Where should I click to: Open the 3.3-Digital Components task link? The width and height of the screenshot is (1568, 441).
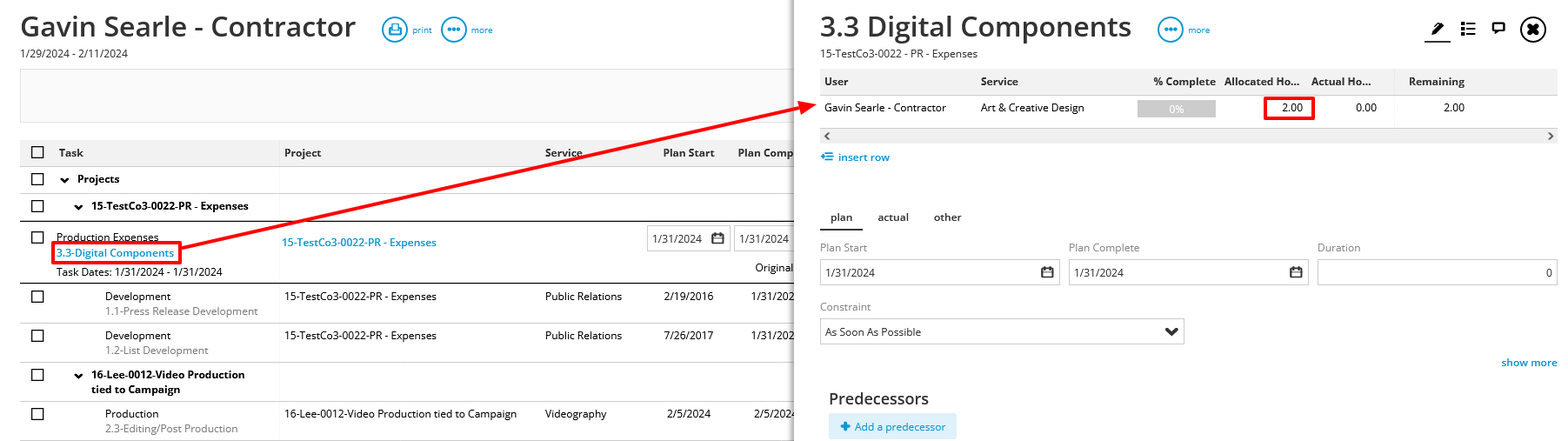pyautogui.click(x=116, y=253)
